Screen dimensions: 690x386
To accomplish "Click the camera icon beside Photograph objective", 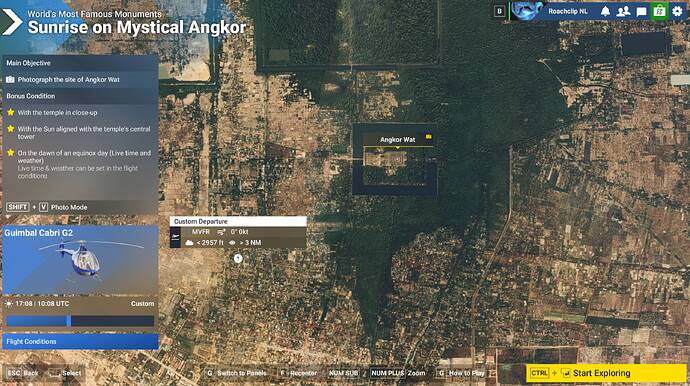I will 10,80.
